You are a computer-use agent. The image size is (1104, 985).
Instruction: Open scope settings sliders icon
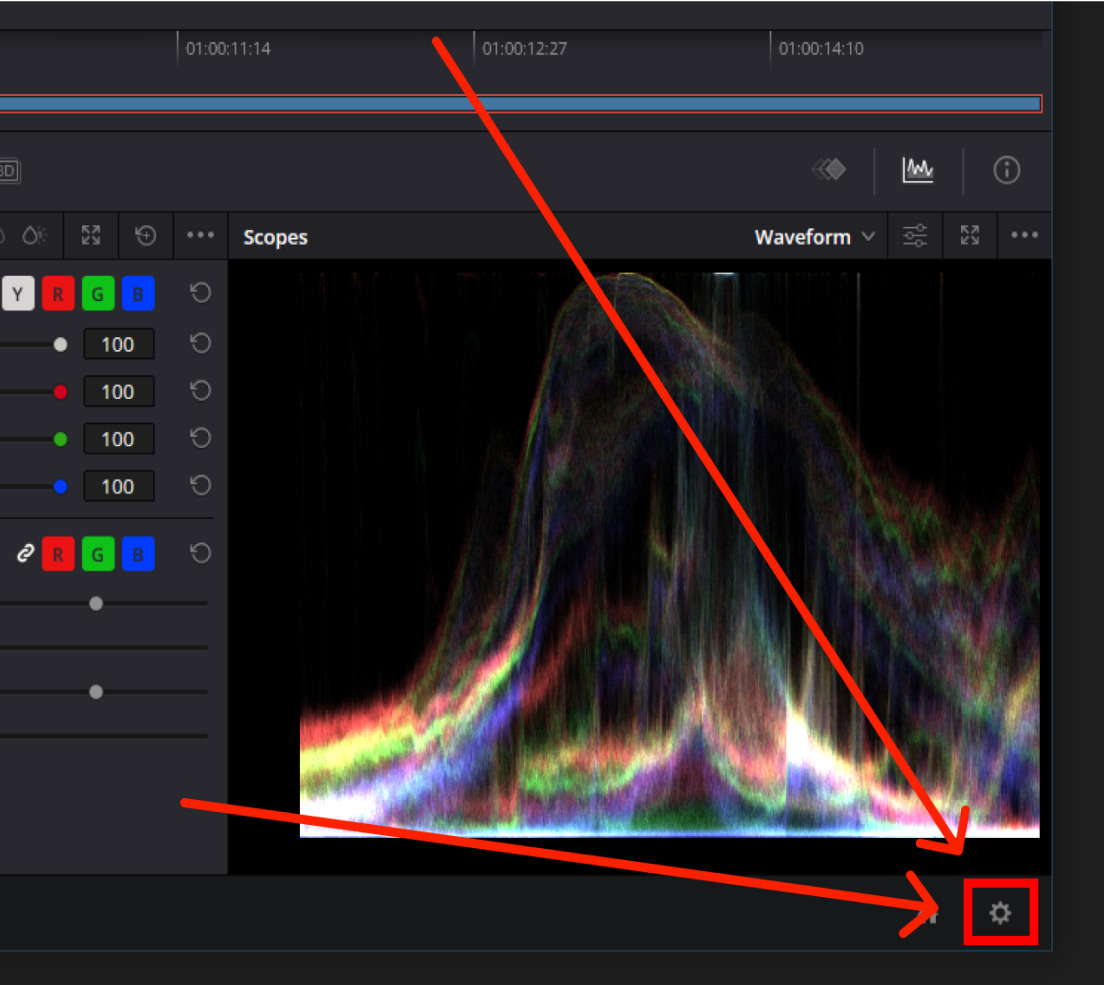pyautogui.click(x=915, y=236)
